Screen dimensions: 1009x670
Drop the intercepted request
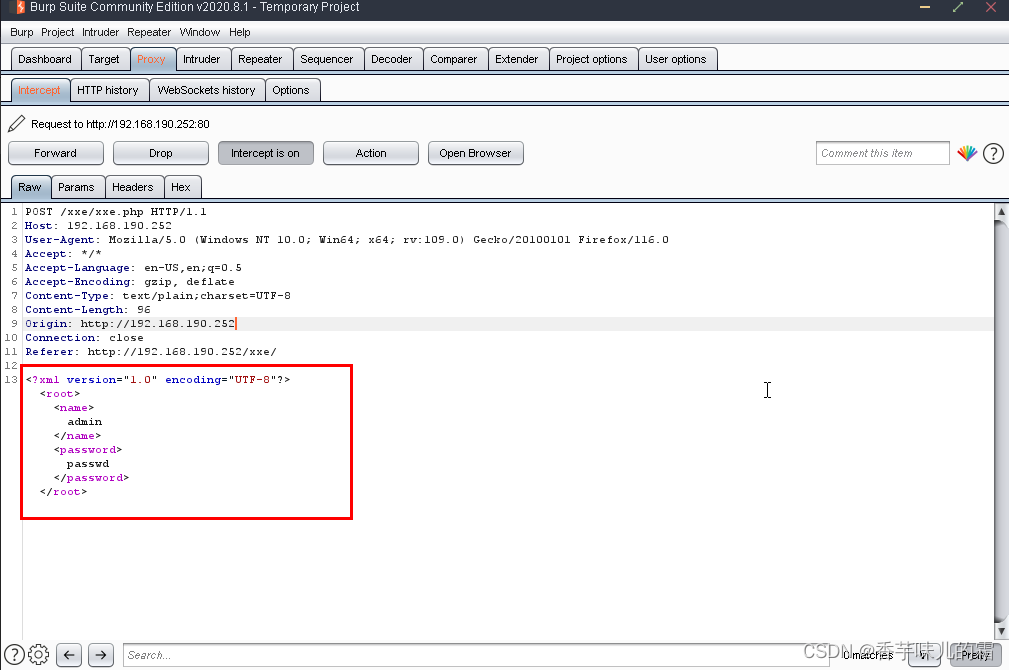161,153
